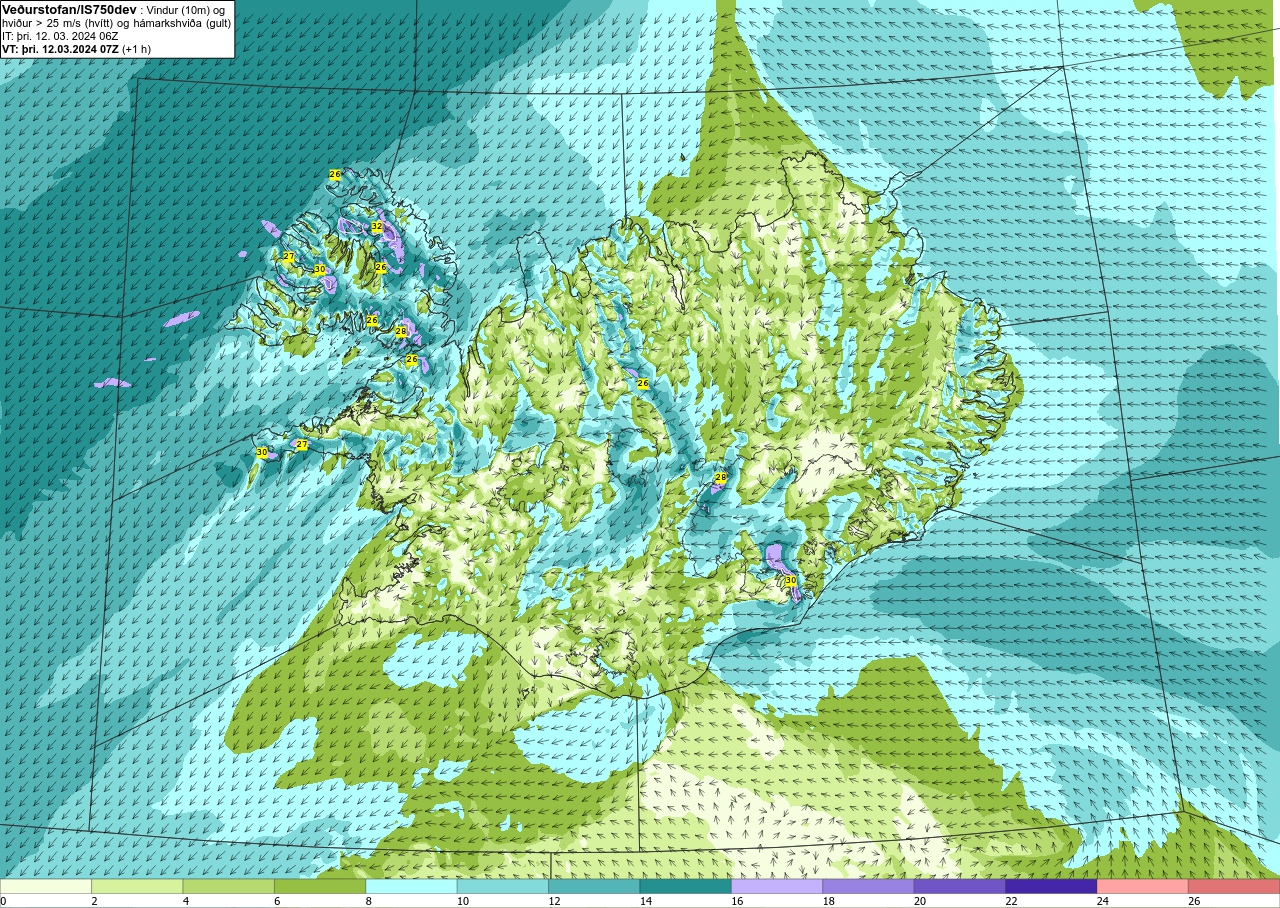Pick the 12–14 m/s teal legend swatch
1280x908 pixels.
[x=594, y=886]
